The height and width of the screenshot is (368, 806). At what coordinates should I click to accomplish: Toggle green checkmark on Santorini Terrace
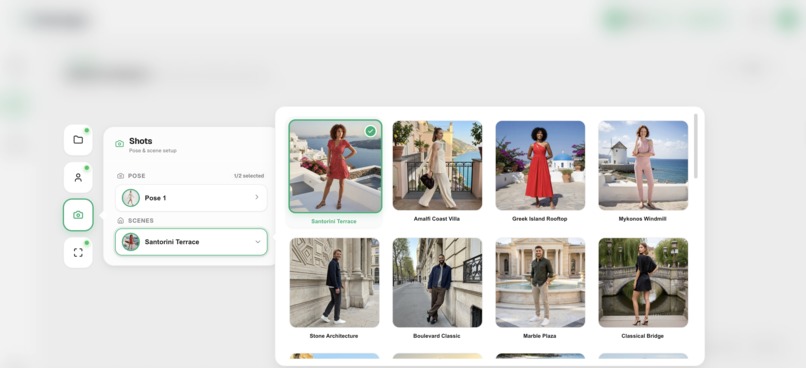point(370,131)
